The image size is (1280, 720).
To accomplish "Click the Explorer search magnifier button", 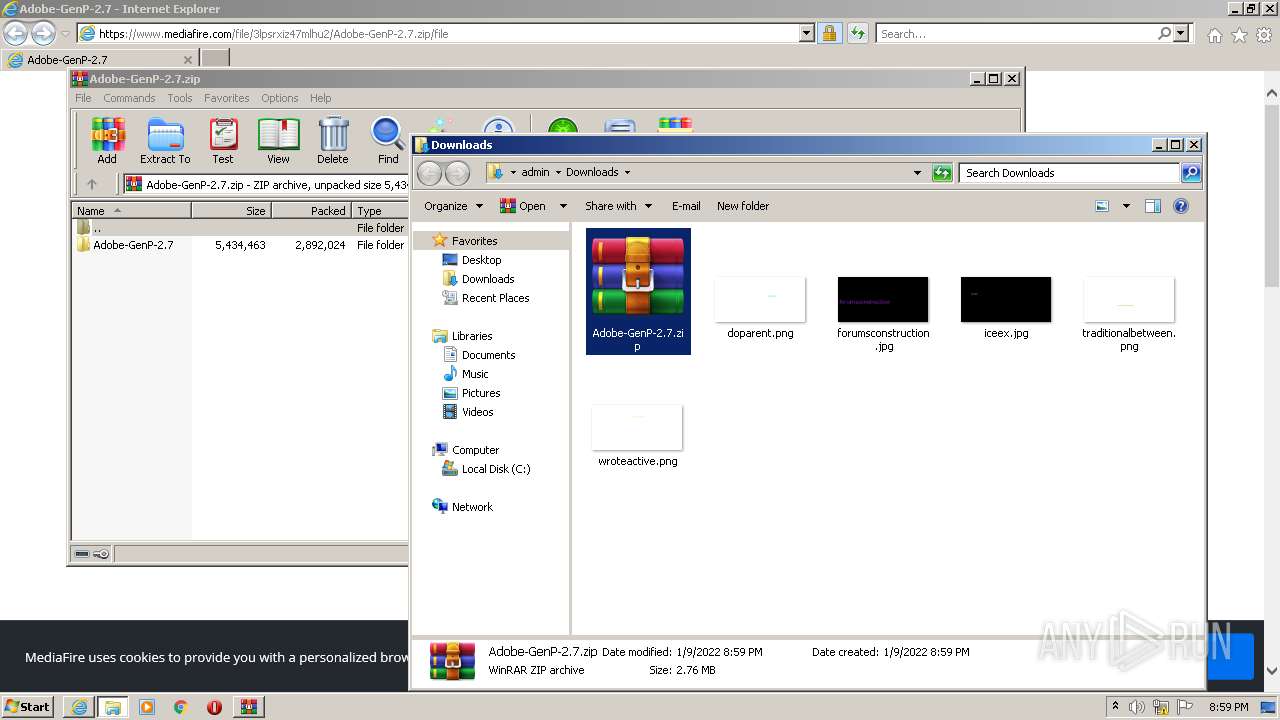I will (x=1190, y=173).
